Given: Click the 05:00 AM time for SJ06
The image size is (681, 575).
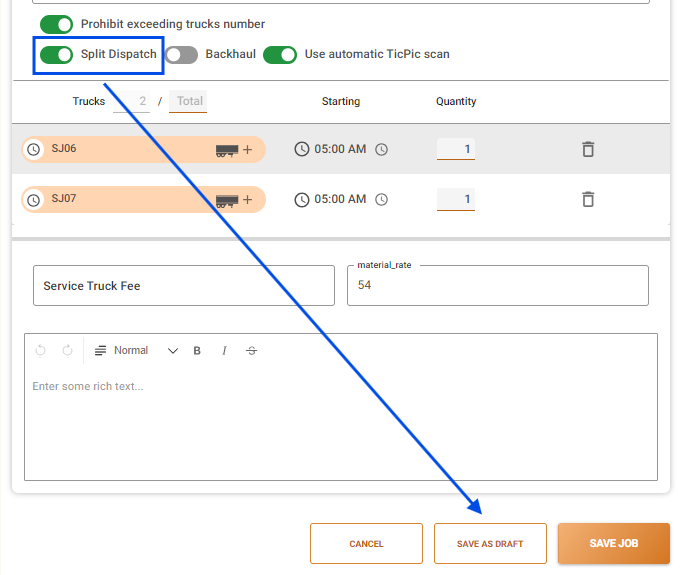Looking at the screenshot, I should click(x=340, y=149).
